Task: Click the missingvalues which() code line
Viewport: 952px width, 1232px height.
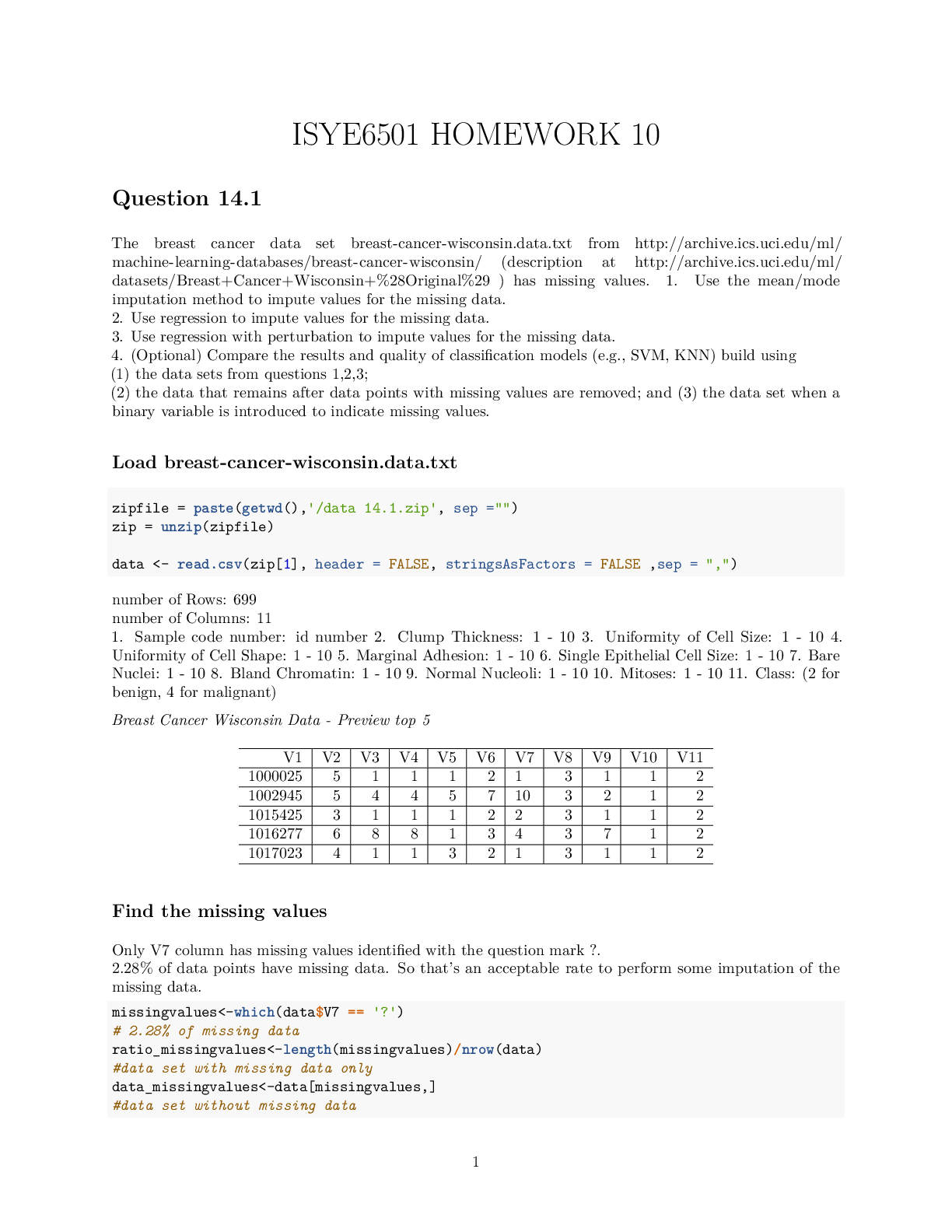Action: [258, 1012]
